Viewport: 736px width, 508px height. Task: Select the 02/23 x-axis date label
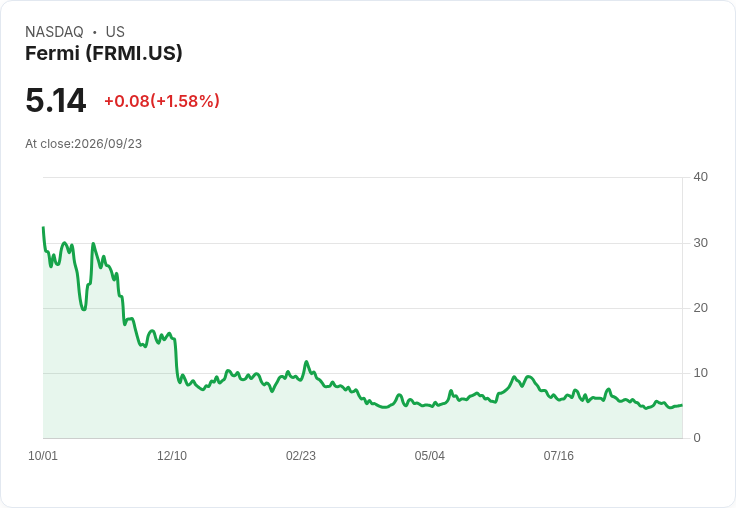(x=301, y=455)
